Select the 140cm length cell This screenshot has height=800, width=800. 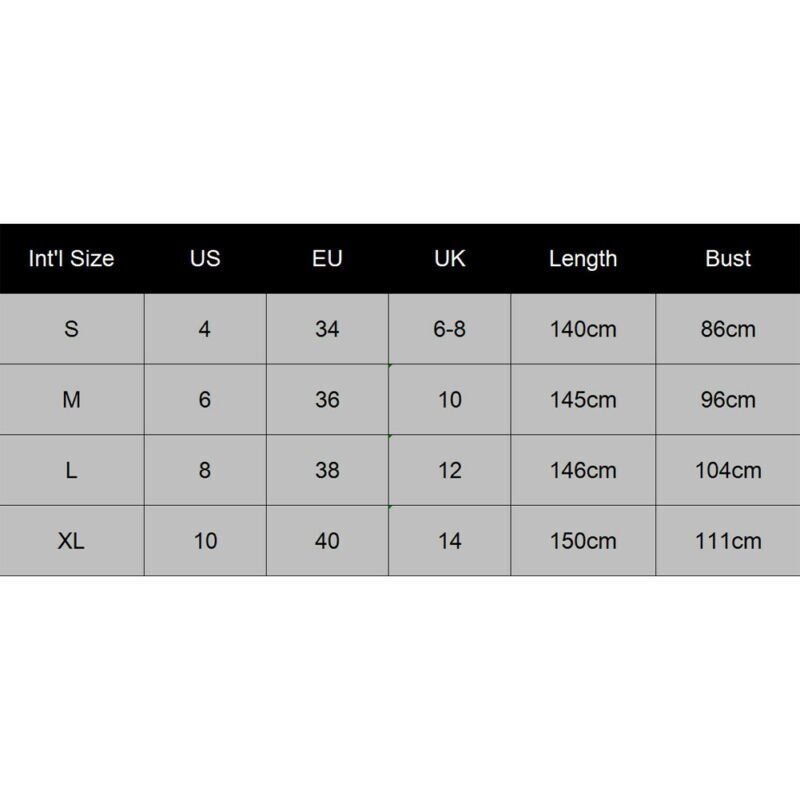[583, 329]
